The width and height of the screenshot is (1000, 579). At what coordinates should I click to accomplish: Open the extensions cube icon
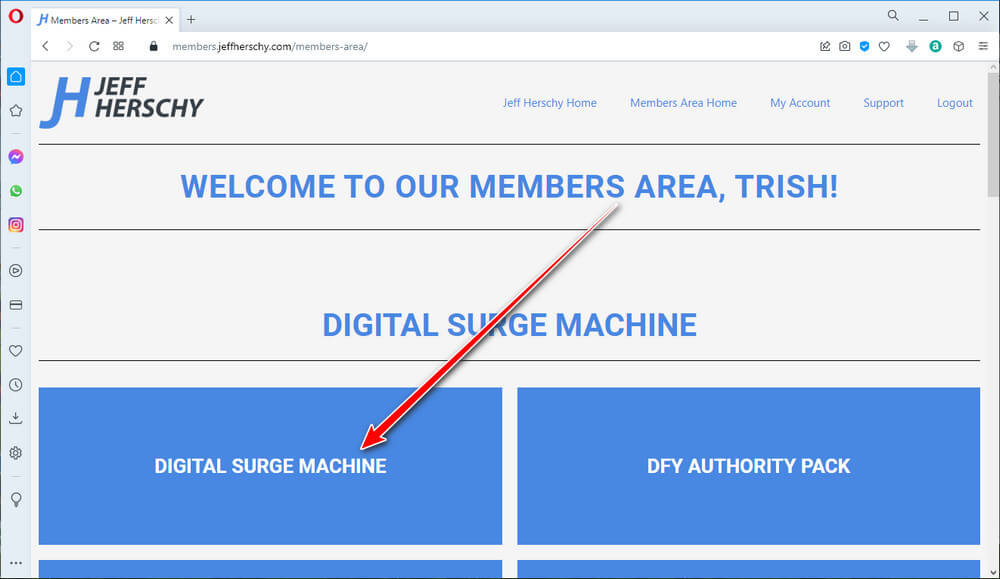pos(959,46)
